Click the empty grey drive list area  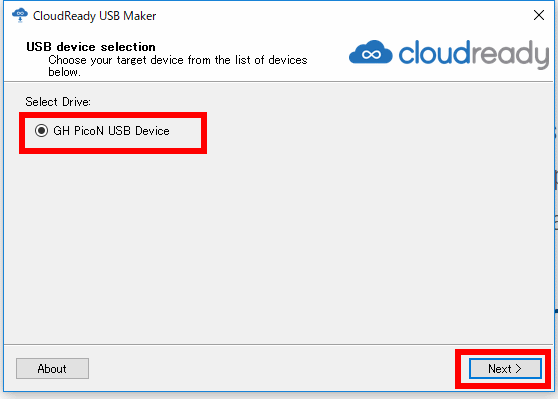tap(278, 246)
